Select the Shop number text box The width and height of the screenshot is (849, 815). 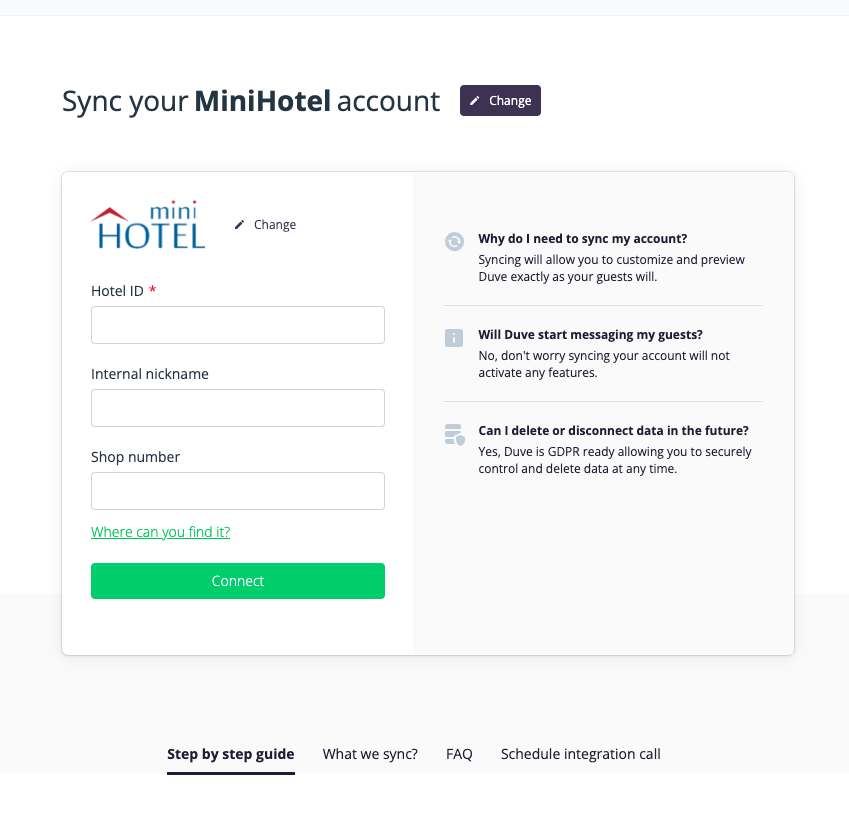[x=238, y=491]
